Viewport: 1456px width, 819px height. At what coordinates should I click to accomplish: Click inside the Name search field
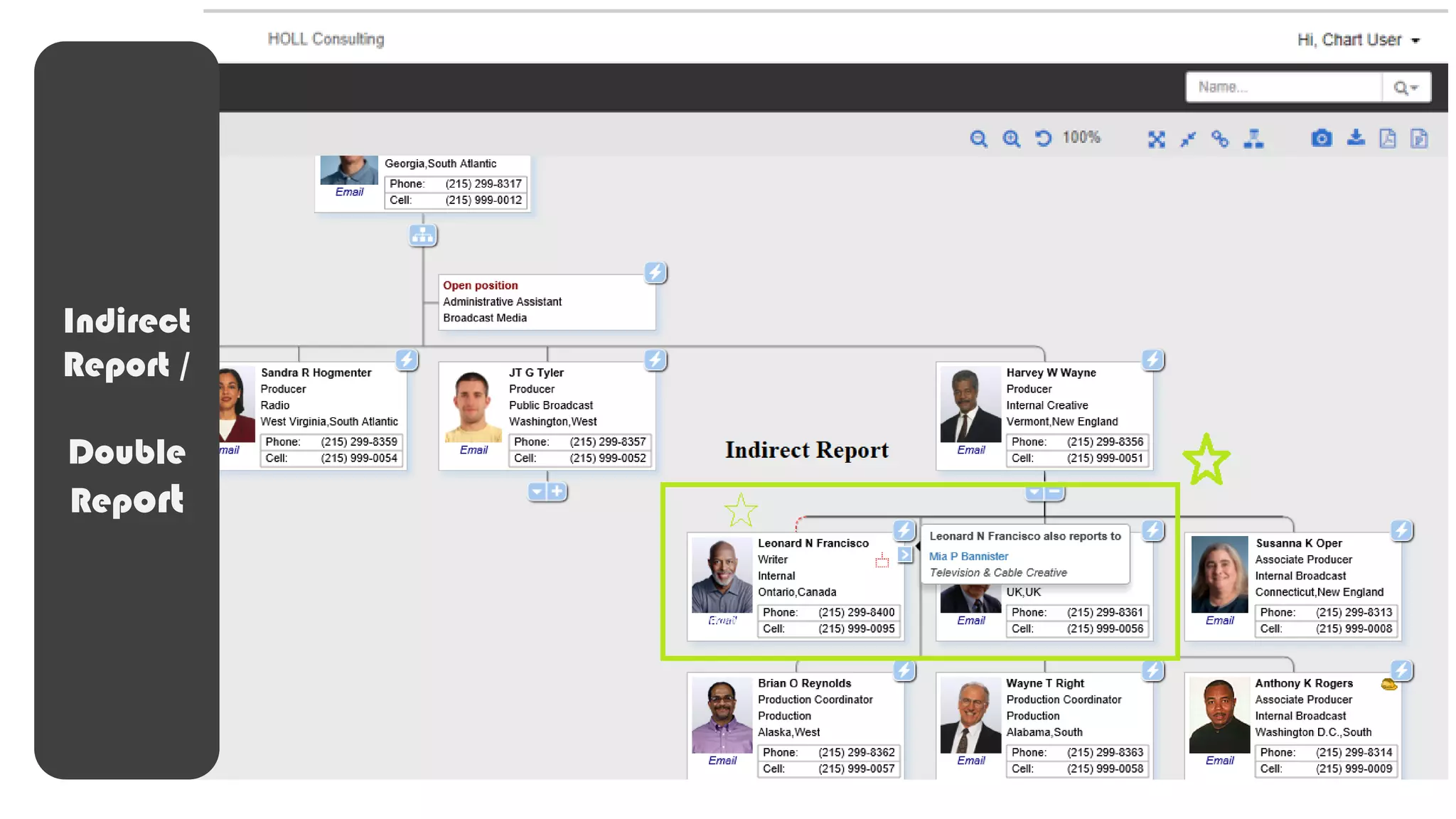[x=1283, y=87]
